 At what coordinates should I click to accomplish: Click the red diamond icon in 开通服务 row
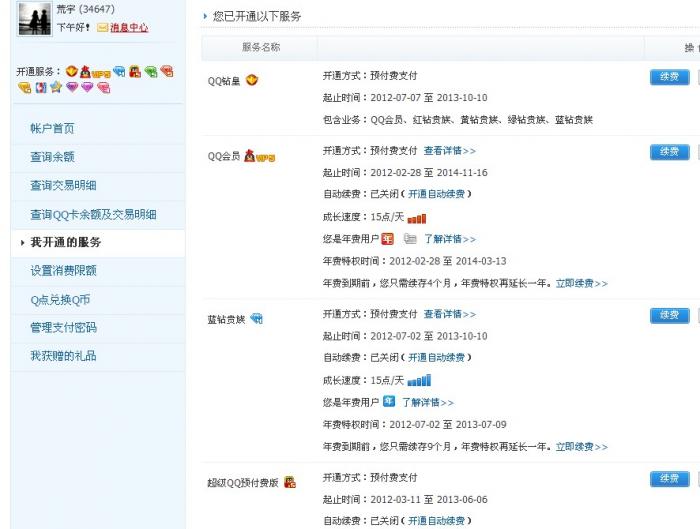pos(167,71)
